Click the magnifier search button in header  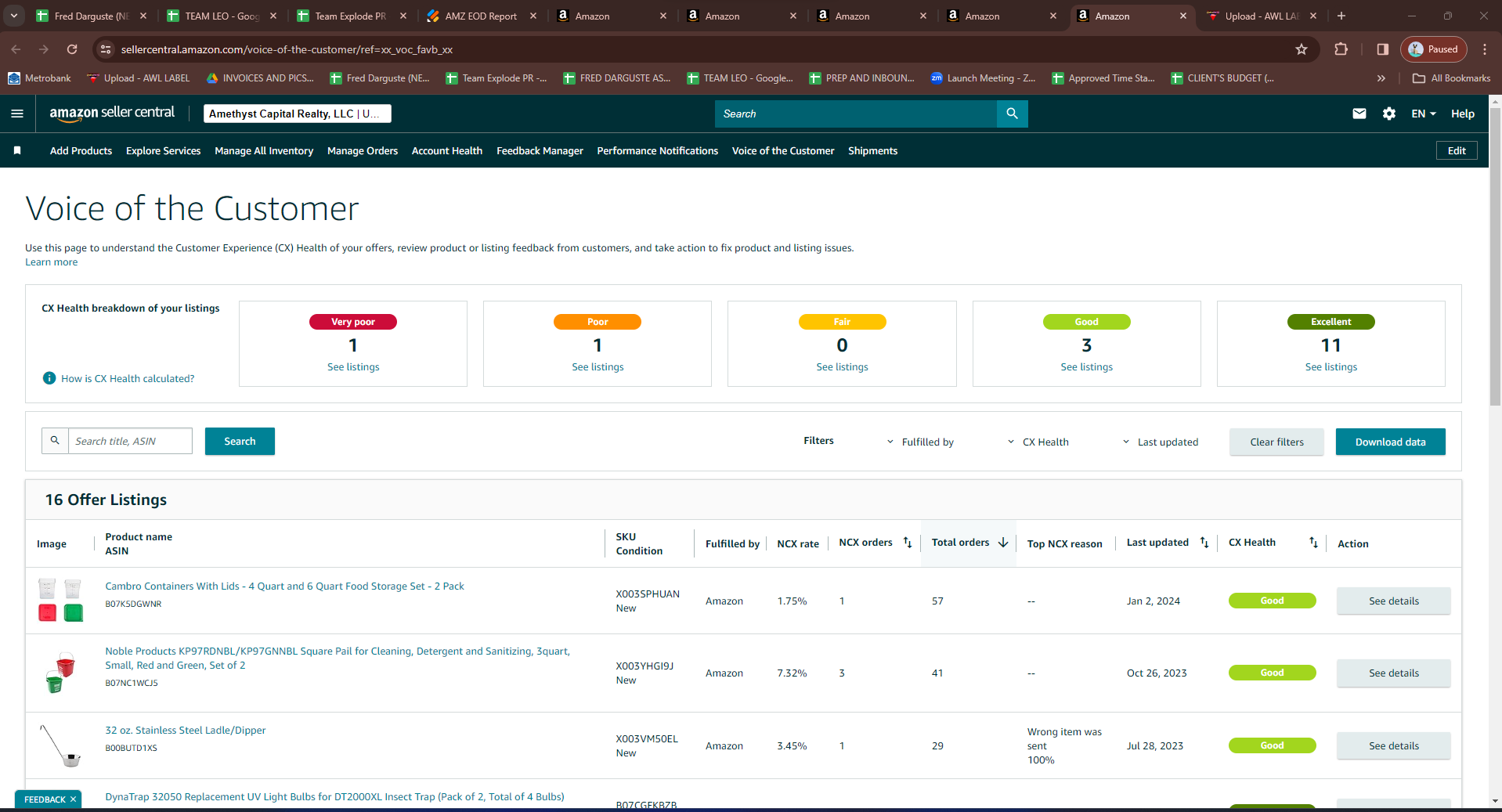[x=1012, y=114]
